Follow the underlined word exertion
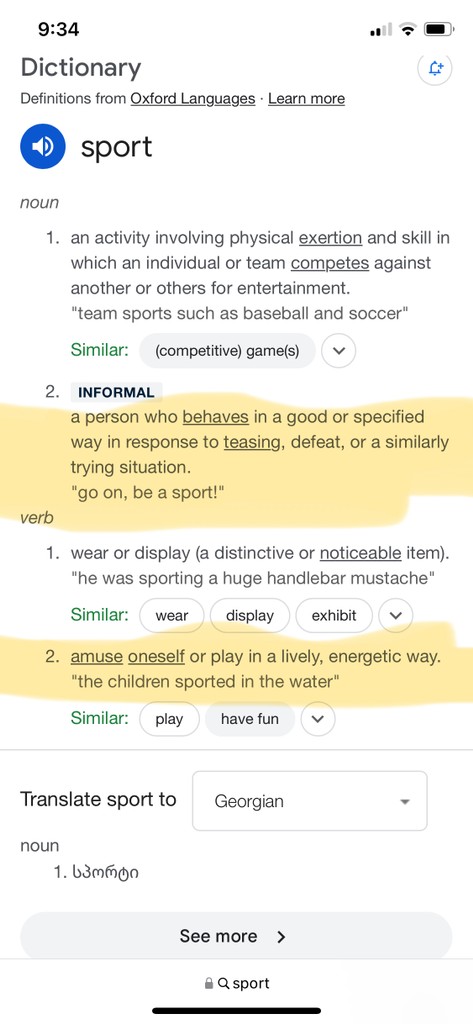 (330, 238)
